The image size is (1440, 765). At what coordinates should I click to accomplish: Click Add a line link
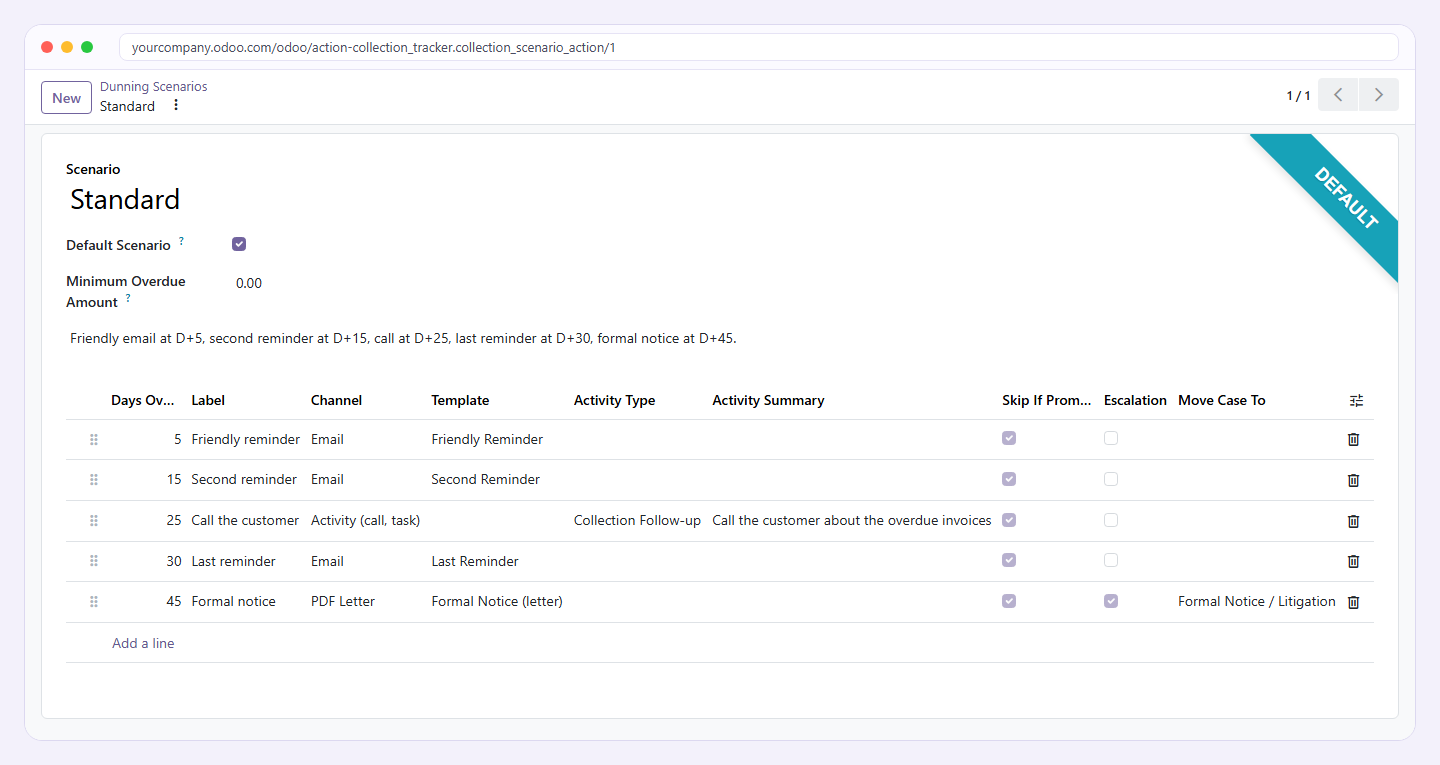coord(143,643)
